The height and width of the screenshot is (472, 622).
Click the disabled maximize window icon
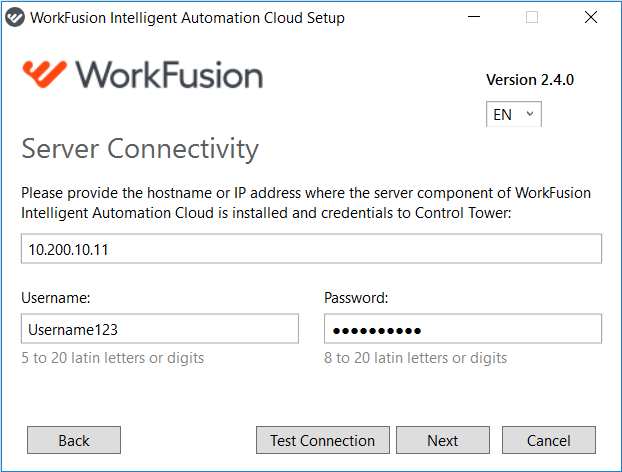pos(532,17)
